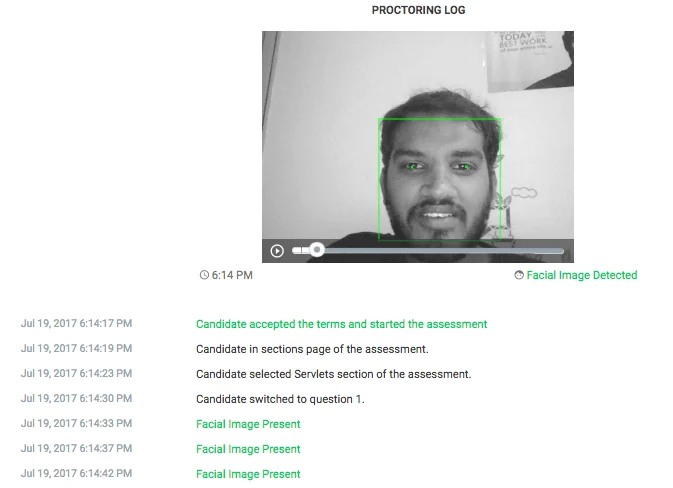Select the 6:14 PM timestamp under video
Image resolution: width=673 pixels, height=488 pixels.
(x=232, y=275)
